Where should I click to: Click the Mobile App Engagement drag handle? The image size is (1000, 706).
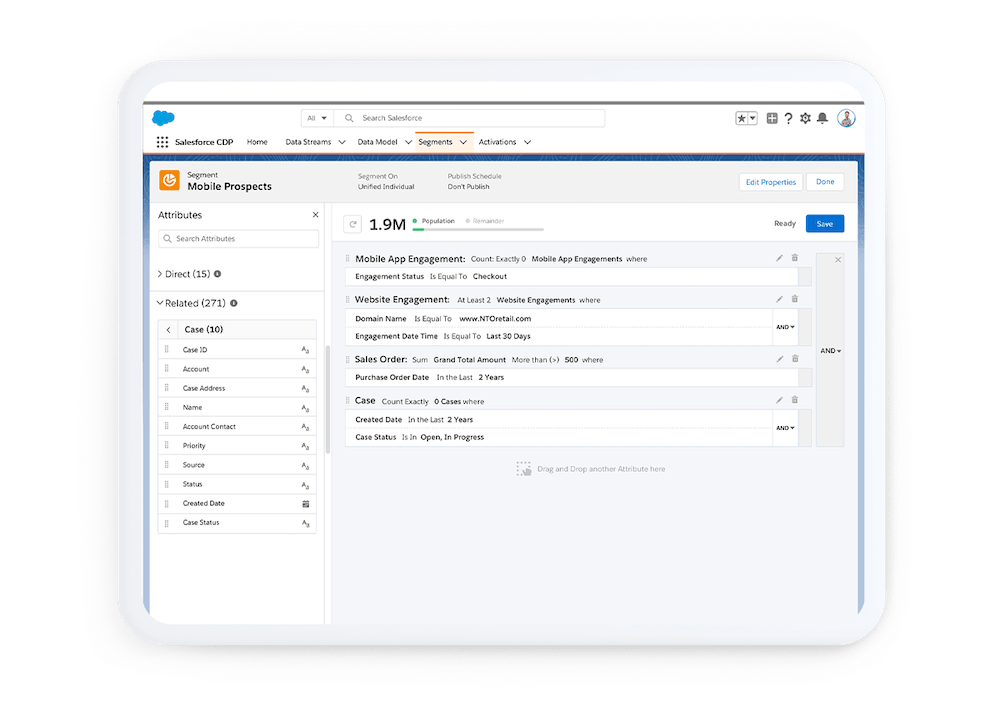coord(348,258)
